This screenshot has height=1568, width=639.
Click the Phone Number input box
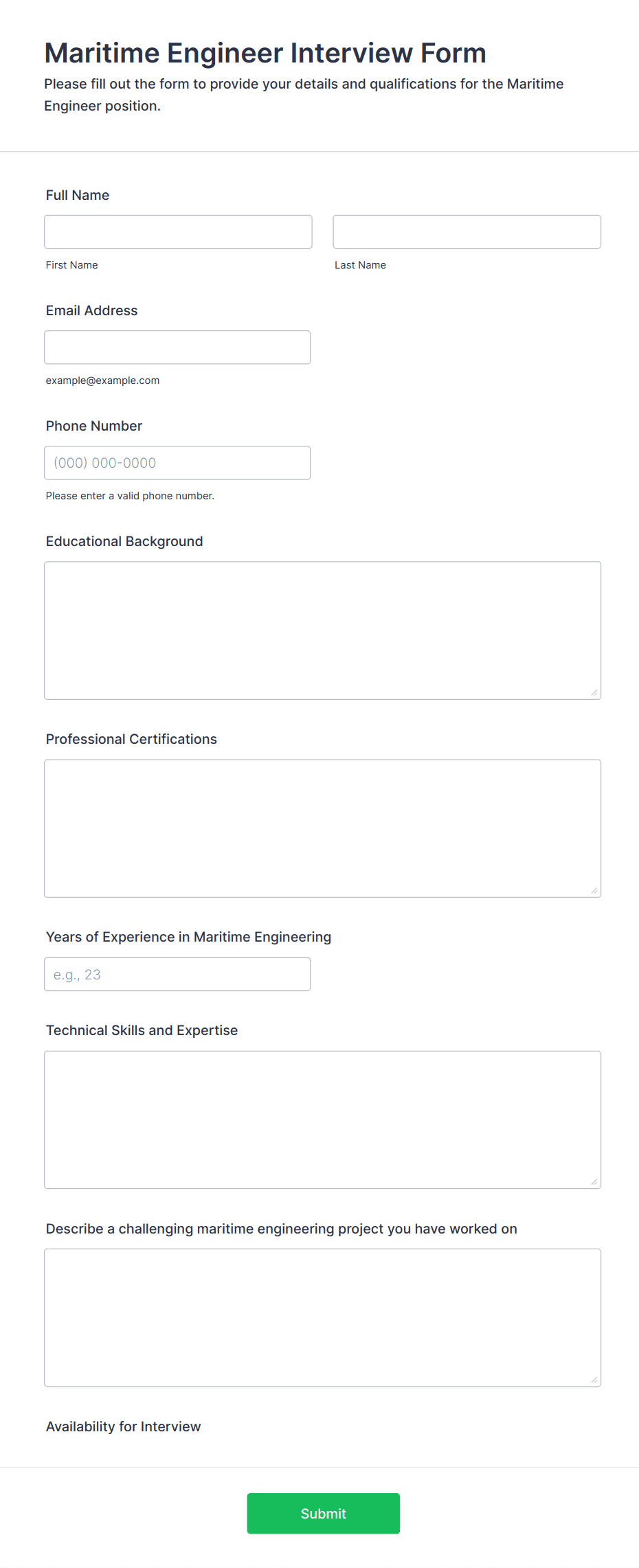pyautogui.click(x=177, y=462)
